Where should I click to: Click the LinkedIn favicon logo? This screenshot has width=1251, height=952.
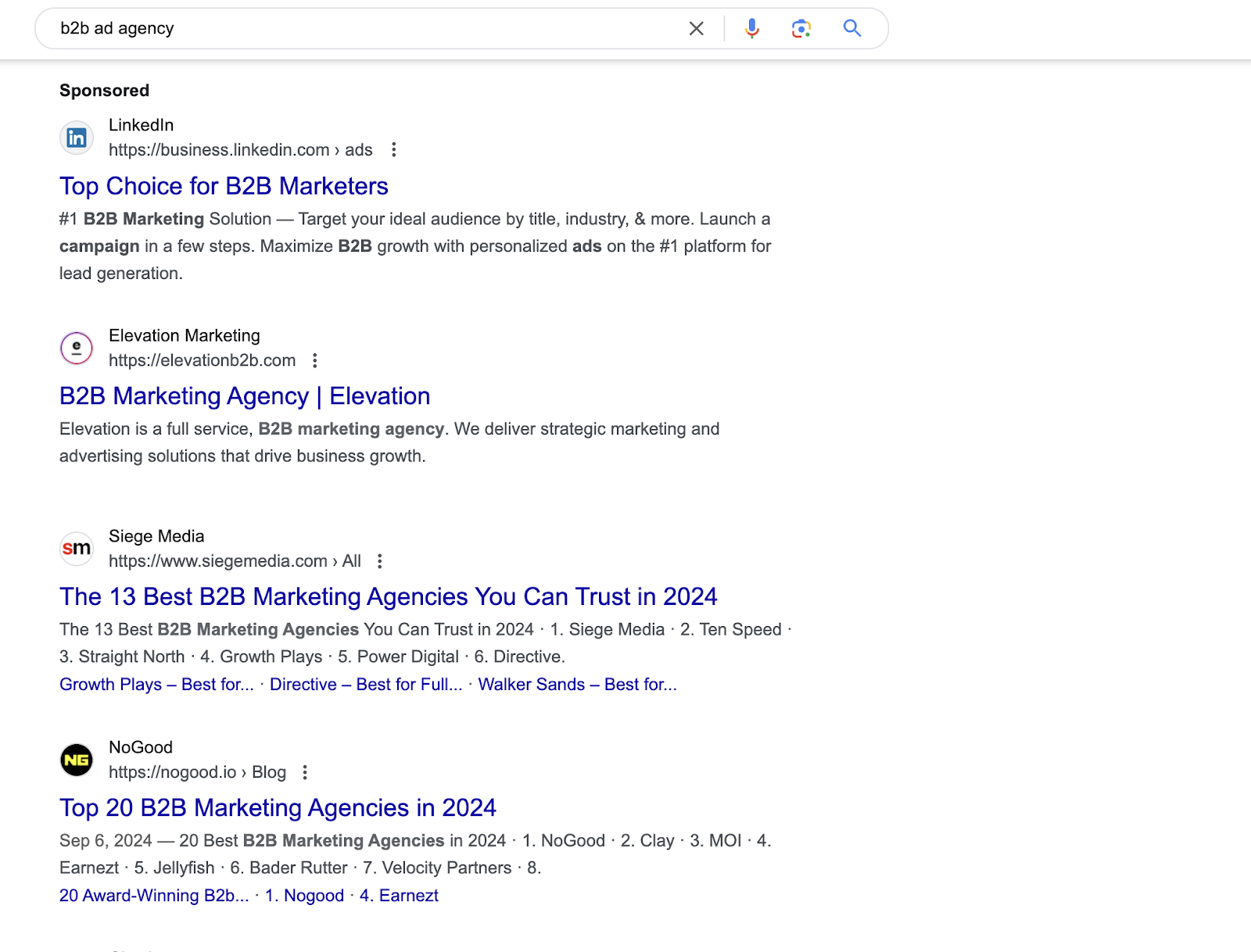[77, 138]
